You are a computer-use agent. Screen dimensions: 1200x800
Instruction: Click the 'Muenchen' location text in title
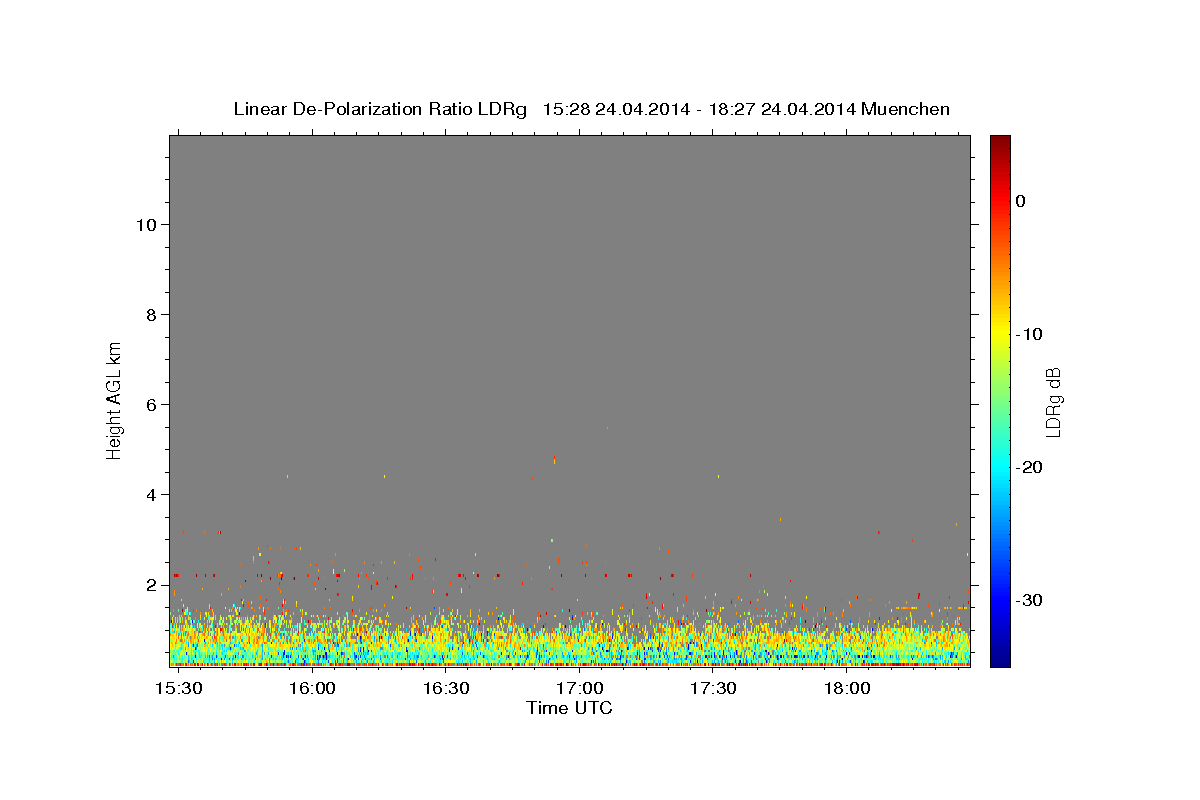(905, 109)
